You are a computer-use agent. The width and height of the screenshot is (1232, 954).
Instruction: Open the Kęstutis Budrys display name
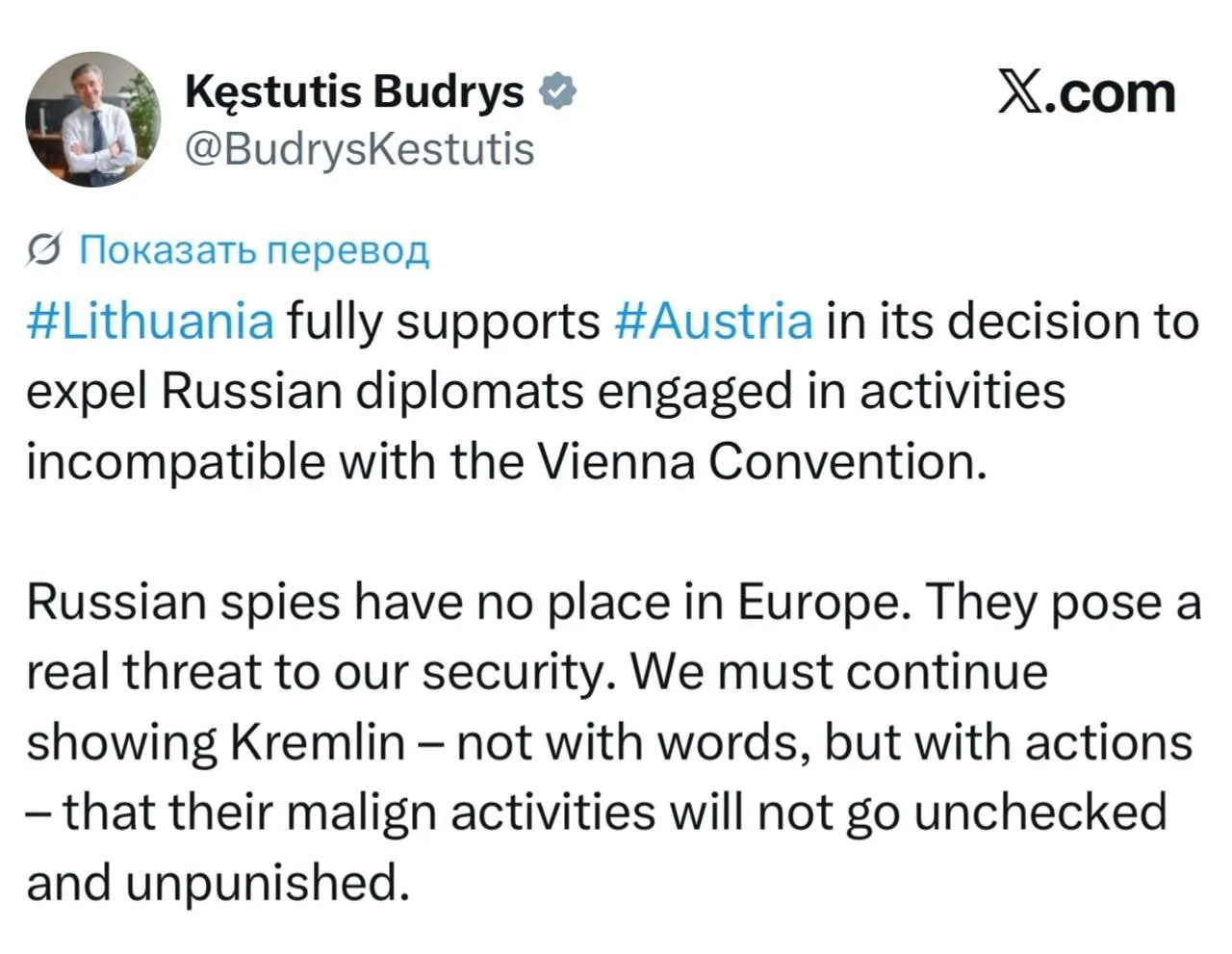tap(353, 92)
